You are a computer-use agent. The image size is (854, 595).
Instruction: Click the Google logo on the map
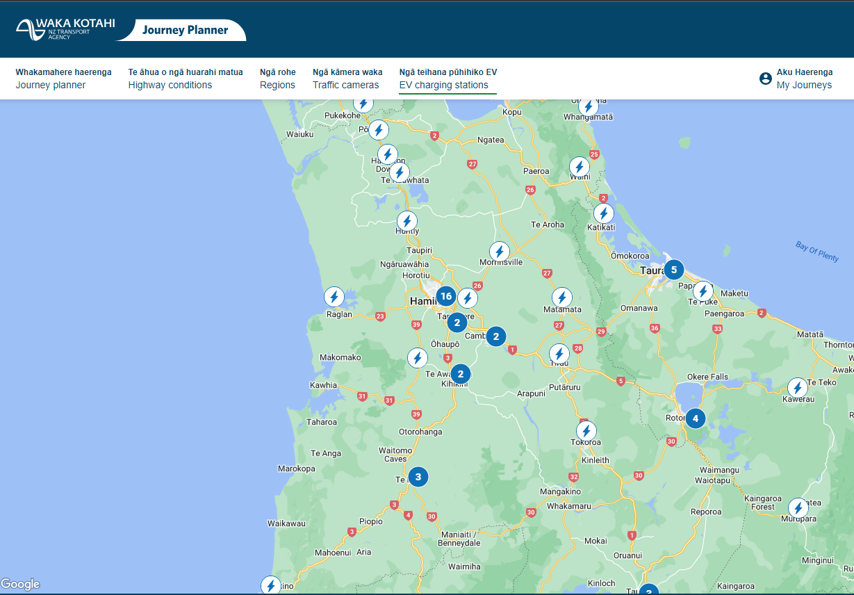click(20, 584)
